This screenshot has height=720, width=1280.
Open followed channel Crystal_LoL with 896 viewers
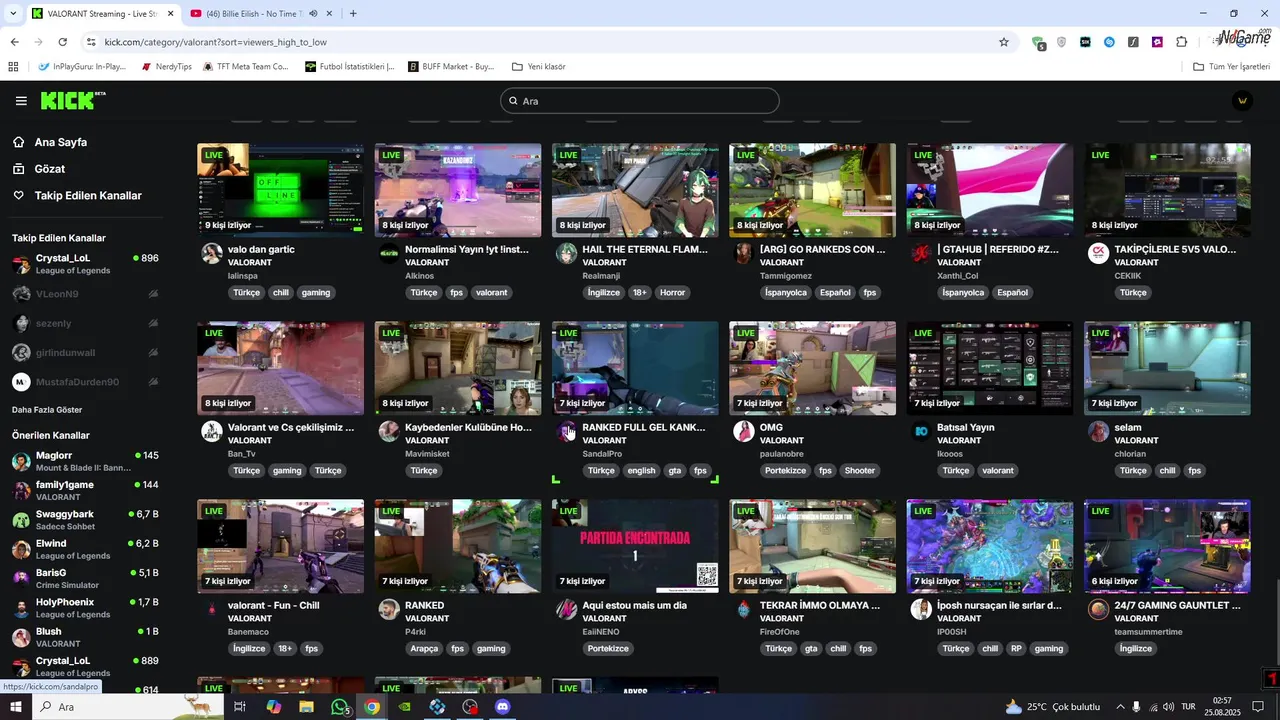[85, 264]
